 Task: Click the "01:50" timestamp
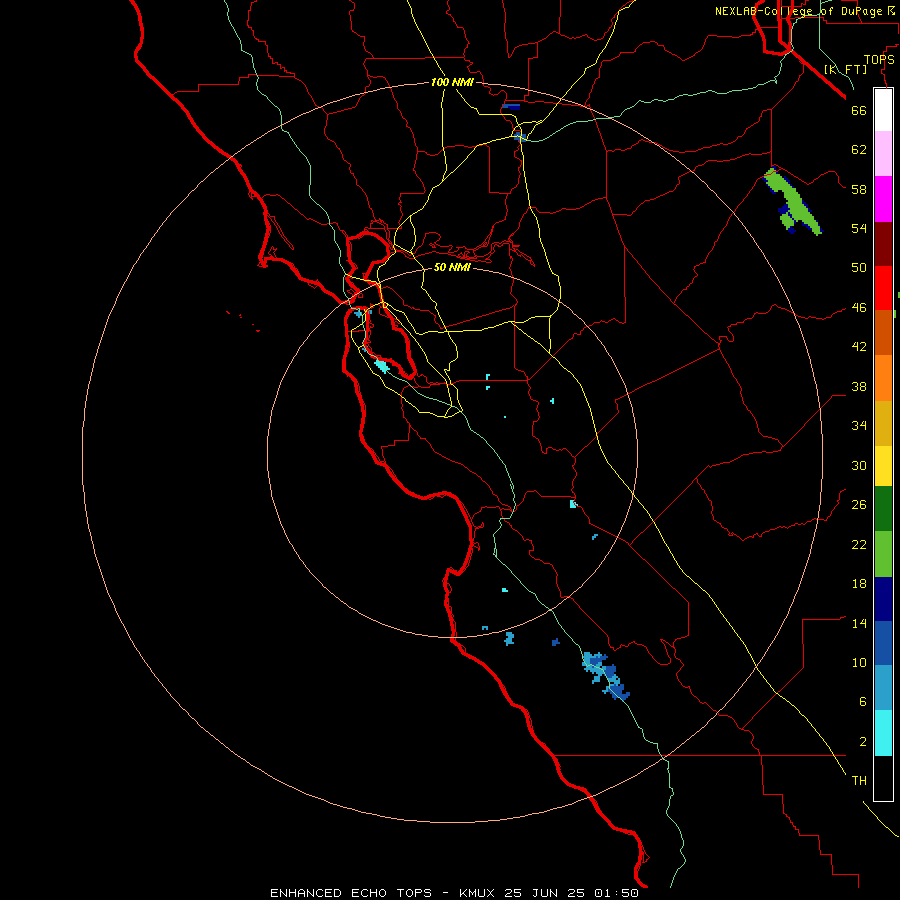(616, 893)
